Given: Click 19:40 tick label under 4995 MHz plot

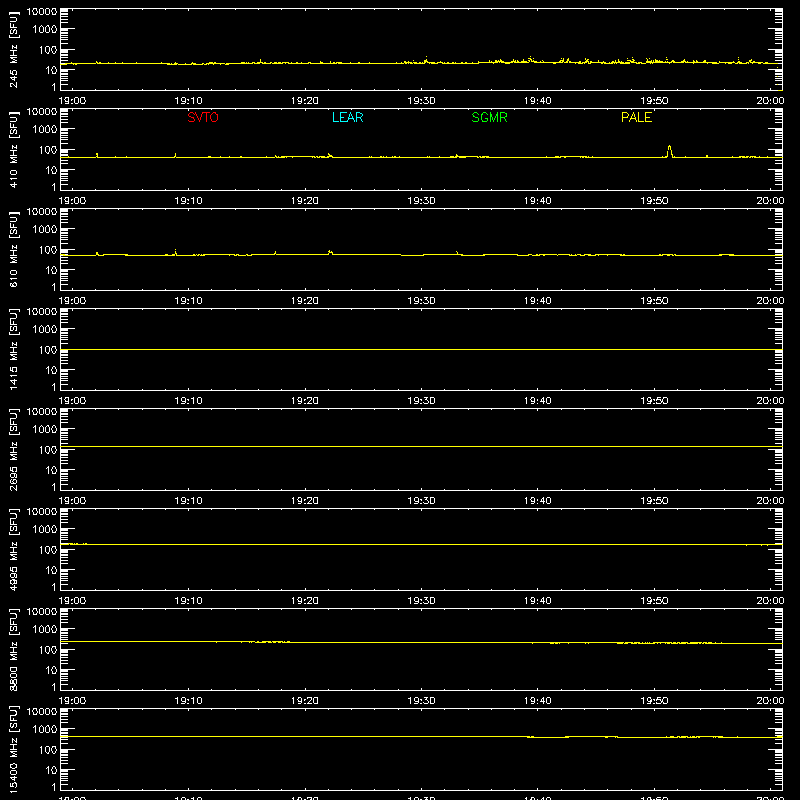Looking at the screenshot, I should 538,601.
